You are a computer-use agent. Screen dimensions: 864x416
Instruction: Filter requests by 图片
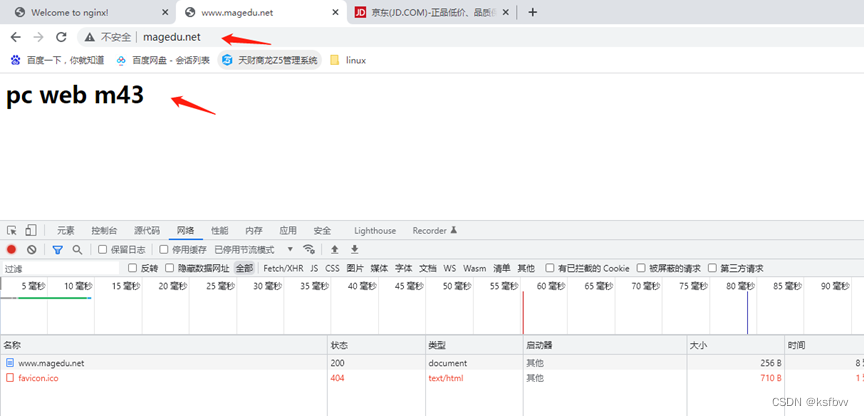pyautogui.click(x=355, y=268)
